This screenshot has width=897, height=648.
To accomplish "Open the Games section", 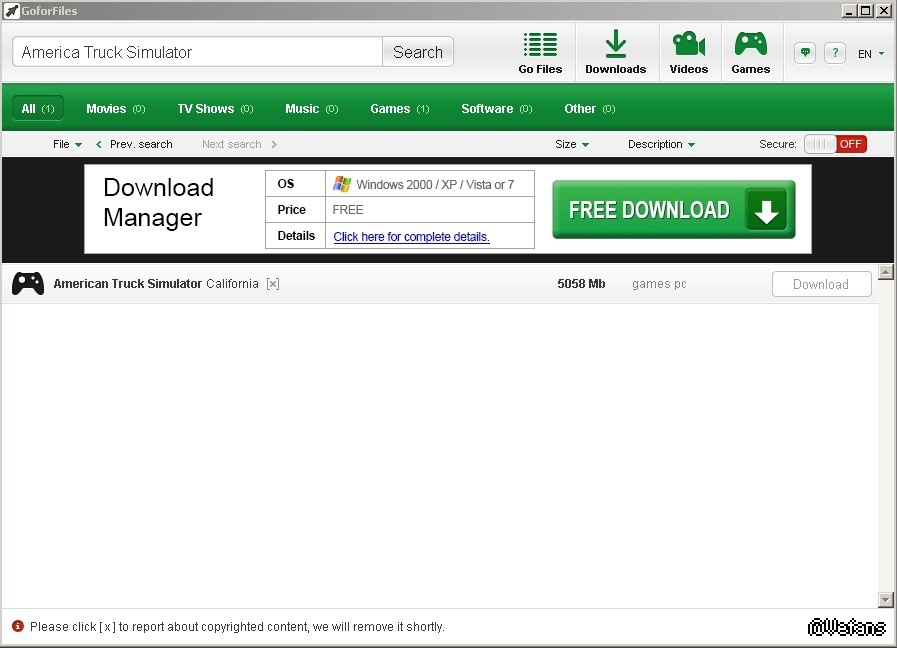I will tap(750, 52).
